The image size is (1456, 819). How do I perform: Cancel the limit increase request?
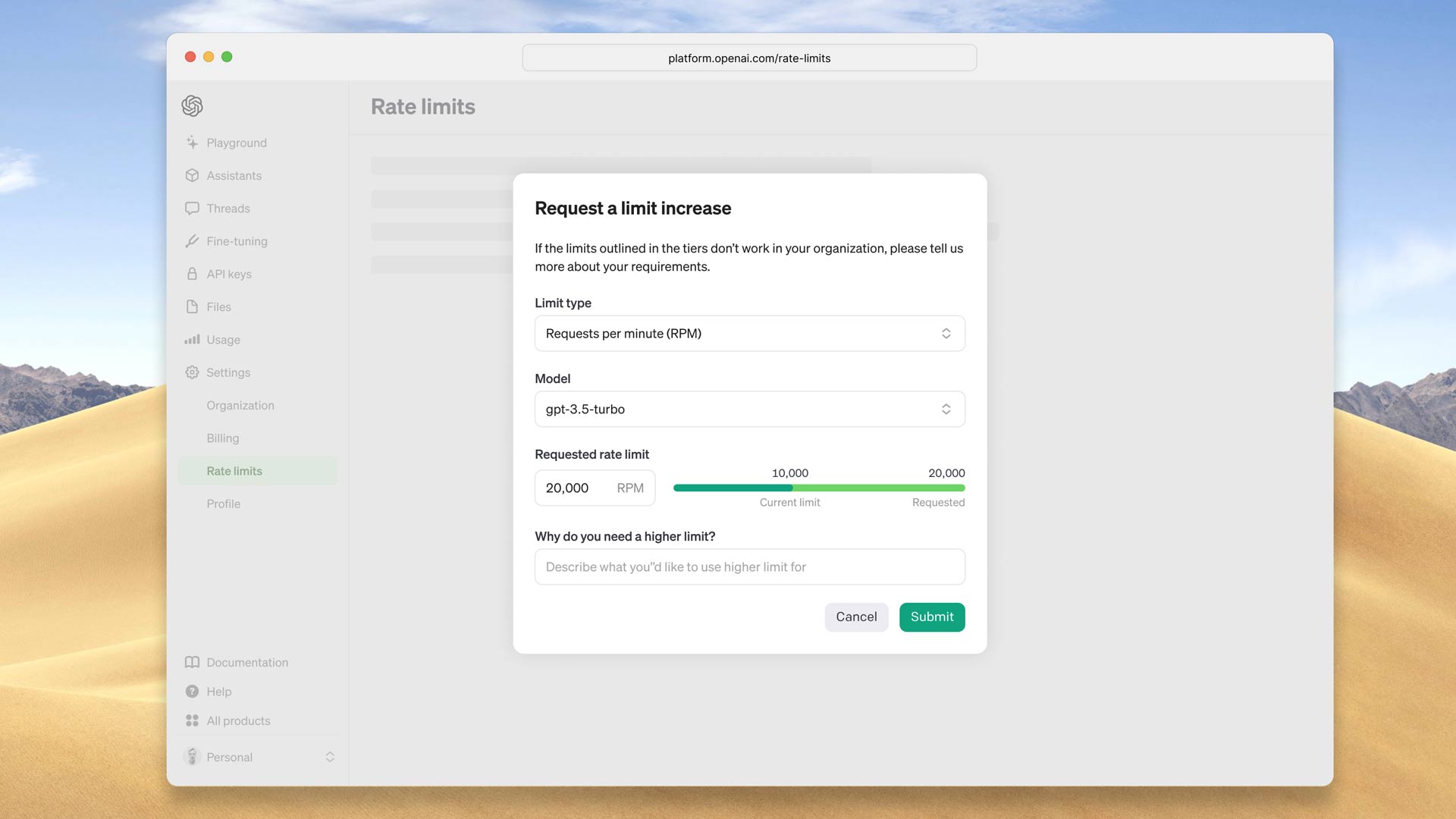click(856, 617)
